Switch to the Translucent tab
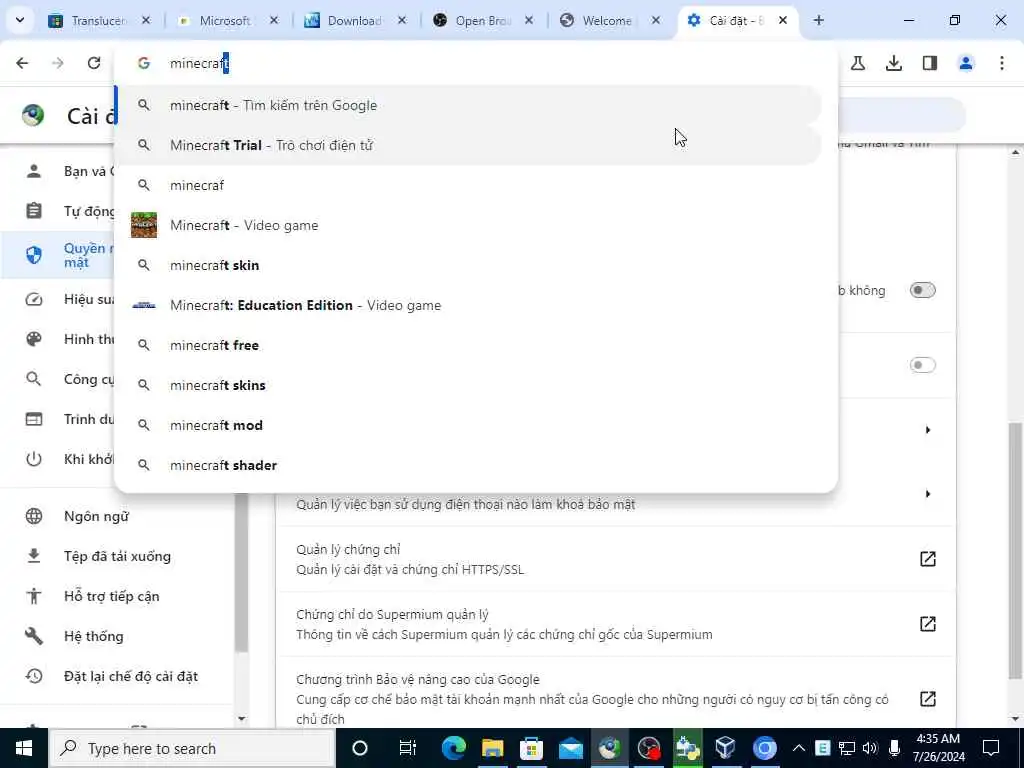The height and width of the screenshot is (768, 1024). (x=98, y=20)
